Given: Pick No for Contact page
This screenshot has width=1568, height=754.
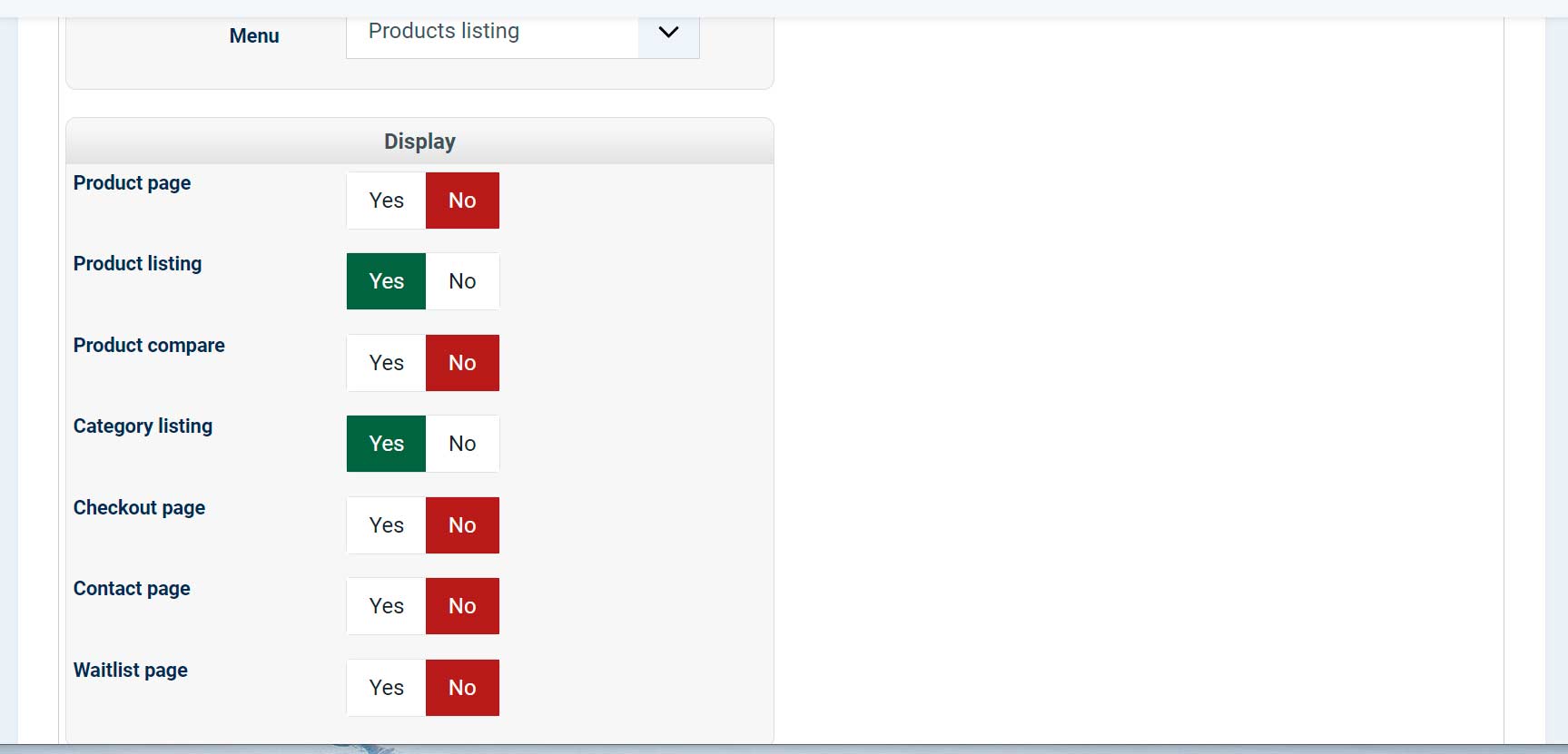Looking at the screenshot, I should 462,606.
